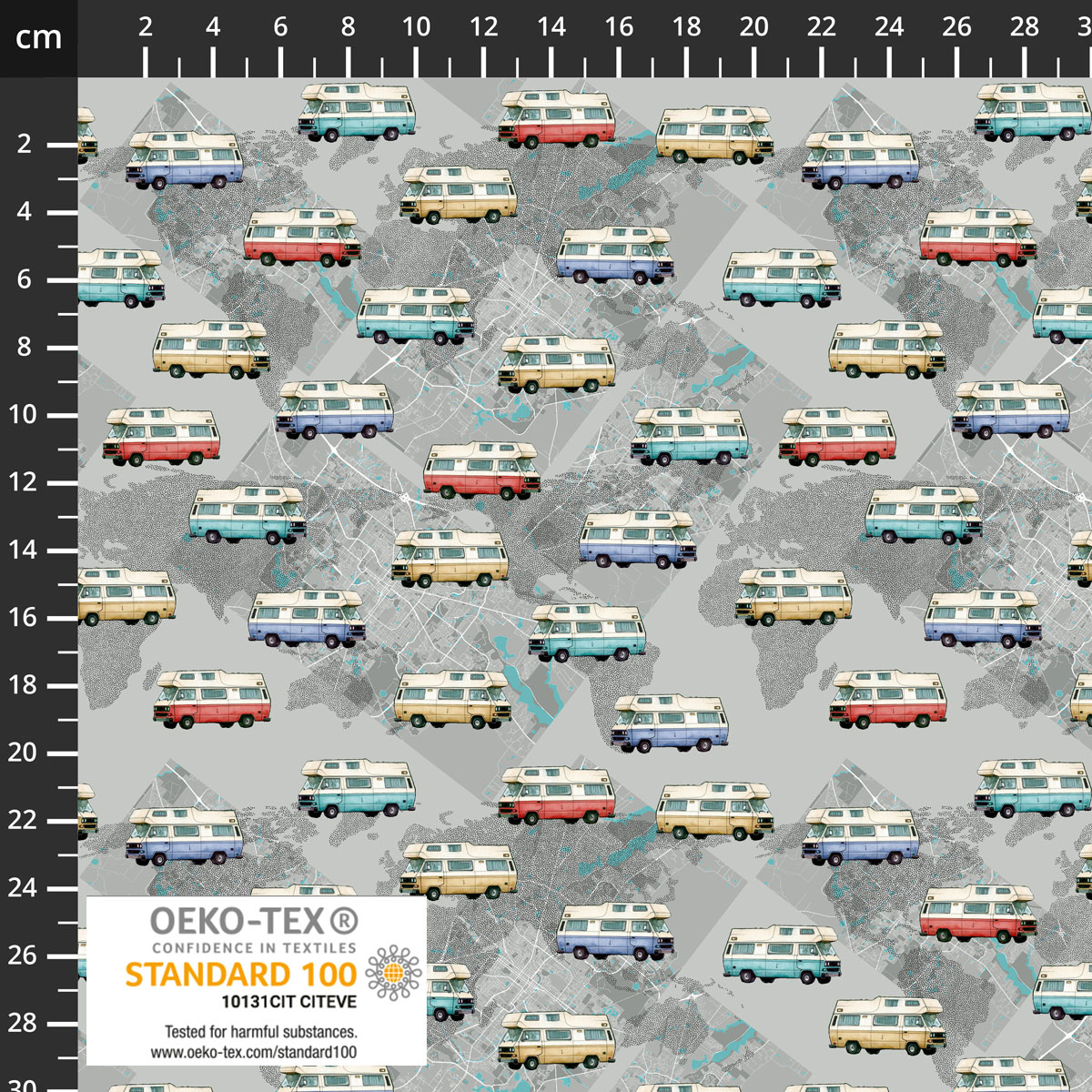The image size is (1092, 1092).
Task: Select the STANDARD 100 orange text
Action: point(240,975)
